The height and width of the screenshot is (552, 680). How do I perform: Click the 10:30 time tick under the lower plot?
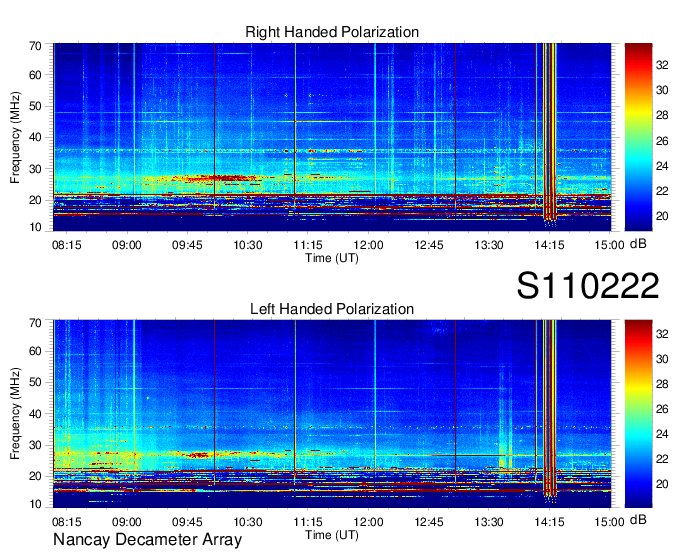click(x=248, y=522)
